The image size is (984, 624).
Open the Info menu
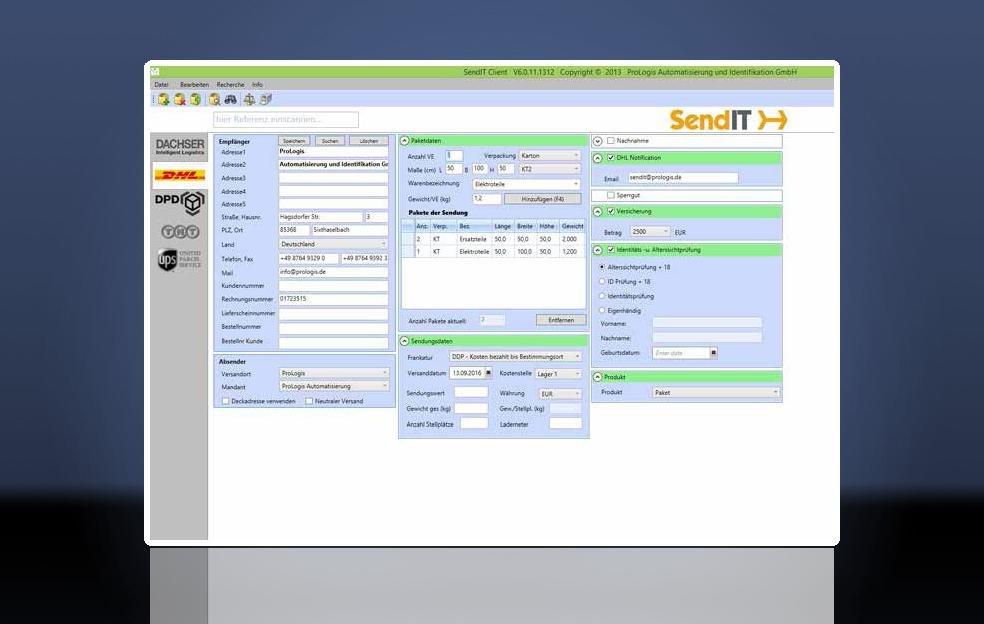[x=257, y=84]
